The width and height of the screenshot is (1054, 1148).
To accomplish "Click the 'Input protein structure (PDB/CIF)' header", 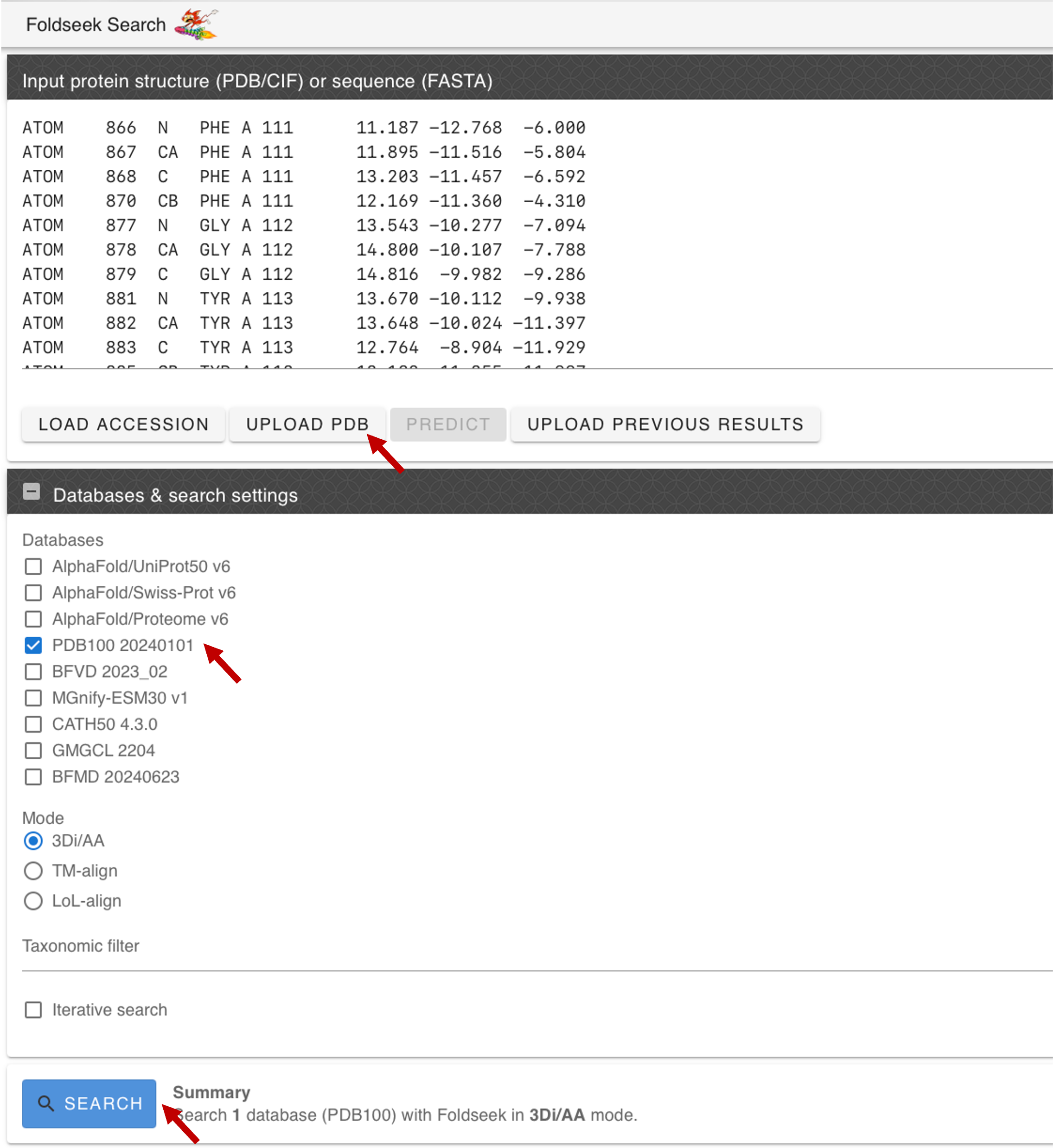I will click(257, 81).
